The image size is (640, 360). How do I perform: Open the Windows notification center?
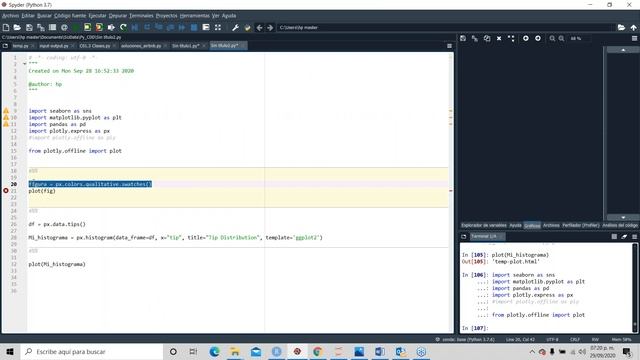pos(627,351)
